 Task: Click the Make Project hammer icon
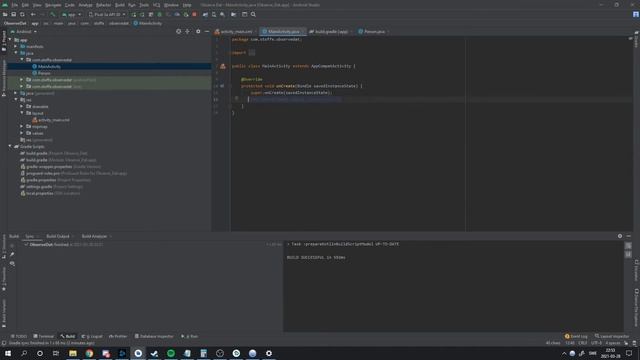[53, 14]
